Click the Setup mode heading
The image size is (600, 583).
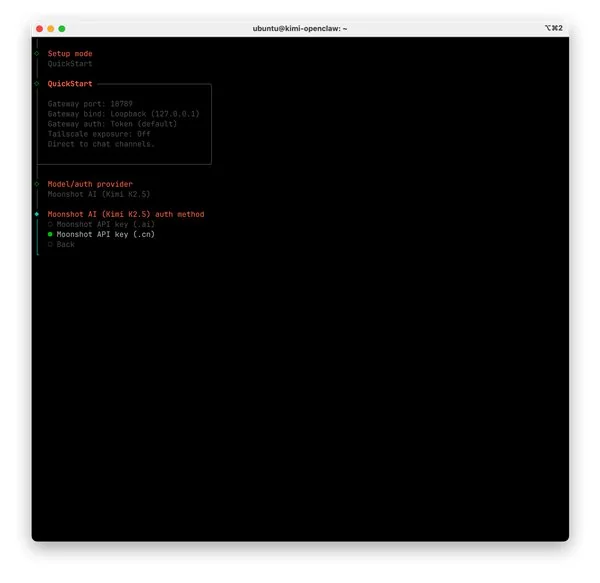tap(70, 54)
